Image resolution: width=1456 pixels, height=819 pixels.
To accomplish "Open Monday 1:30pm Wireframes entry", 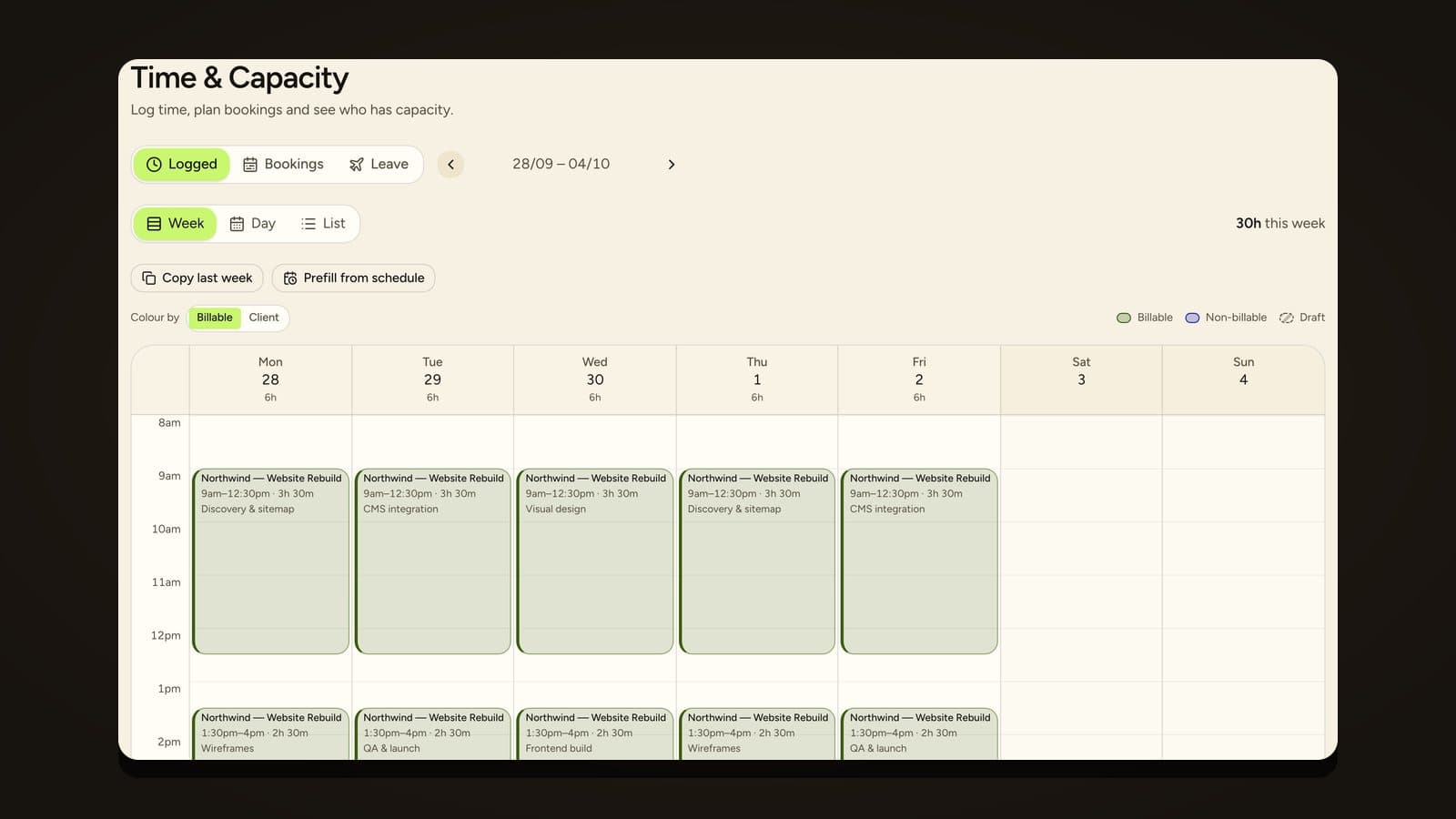I will click(x=270, y=734).
